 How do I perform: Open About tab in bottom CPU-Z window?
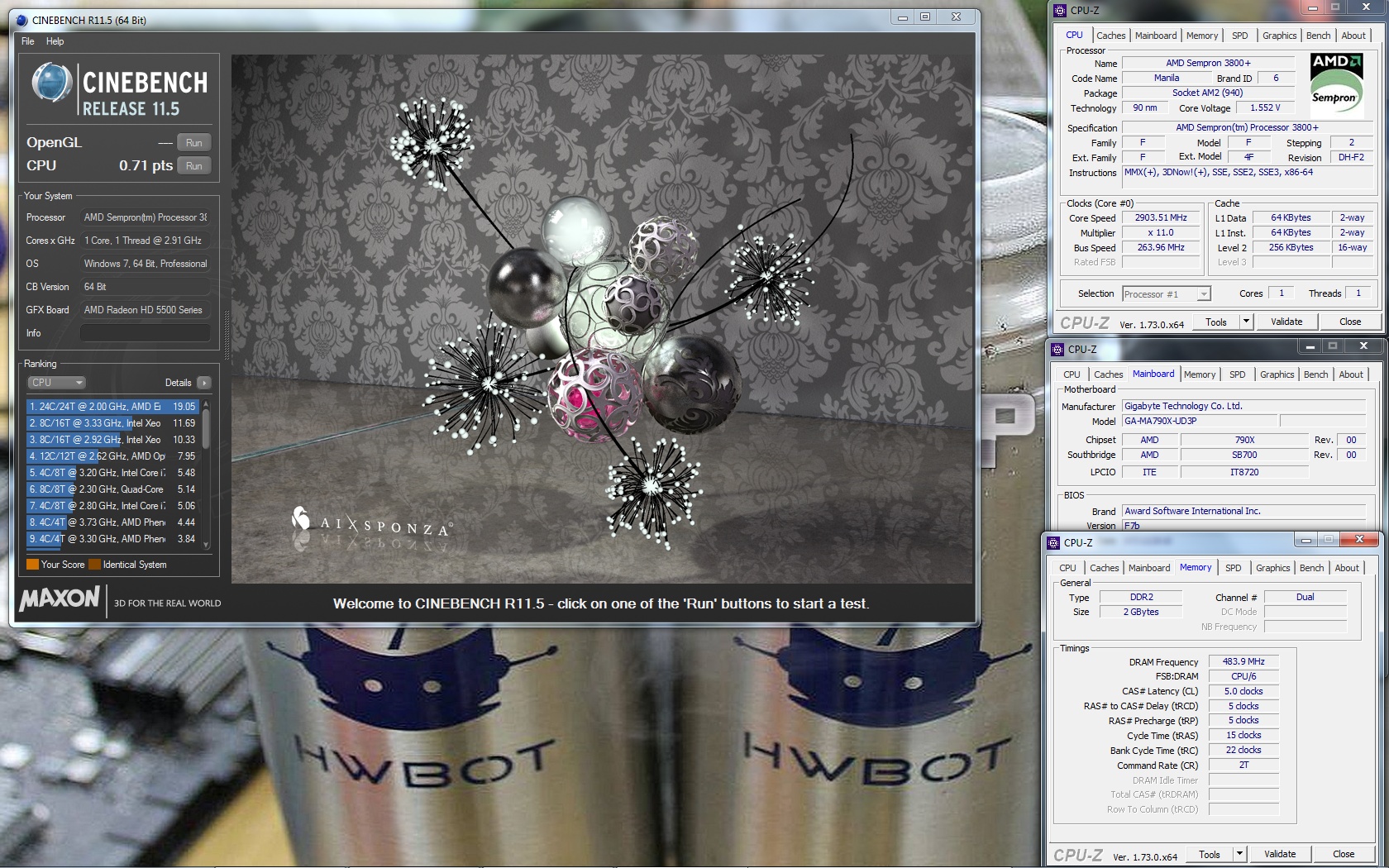tap(1346, 568)
